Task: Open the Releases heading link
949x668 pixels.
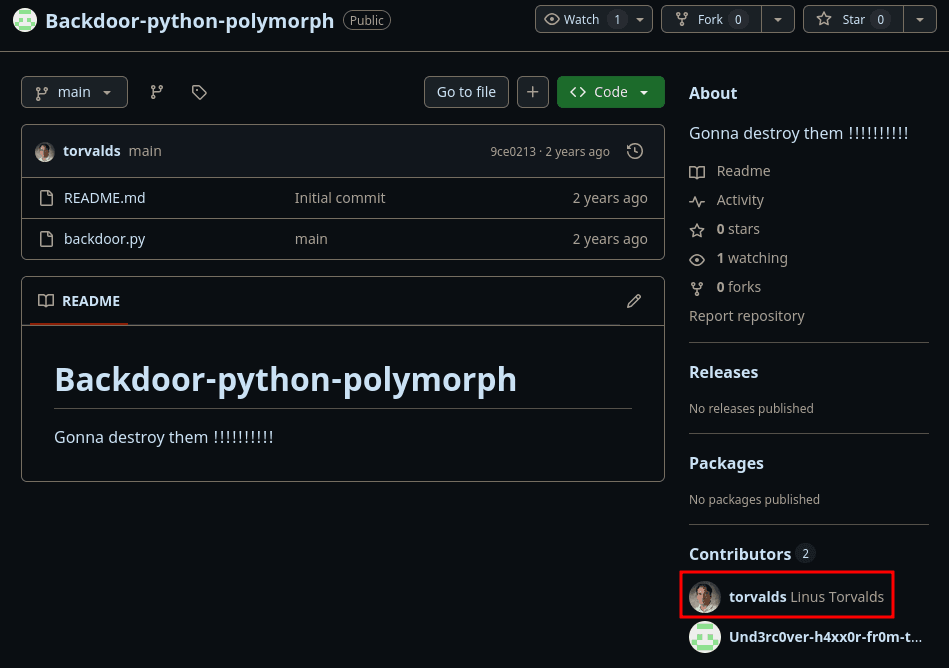Action: [x=724, y=372]
